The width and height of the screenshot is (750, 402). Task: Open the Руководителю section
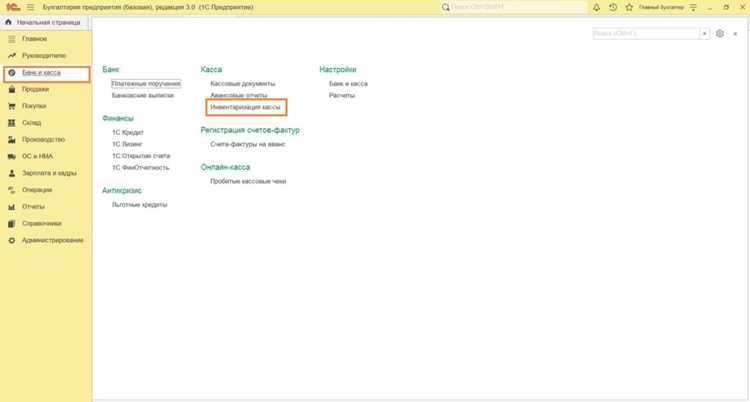[x=44, y=56]
